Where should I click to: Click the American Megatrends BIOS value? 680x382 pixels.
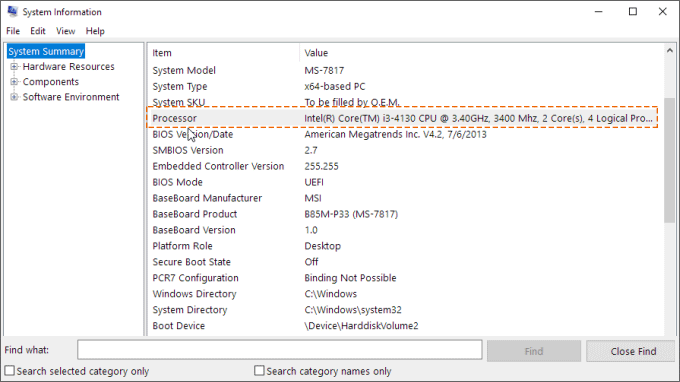click(396, 134)
